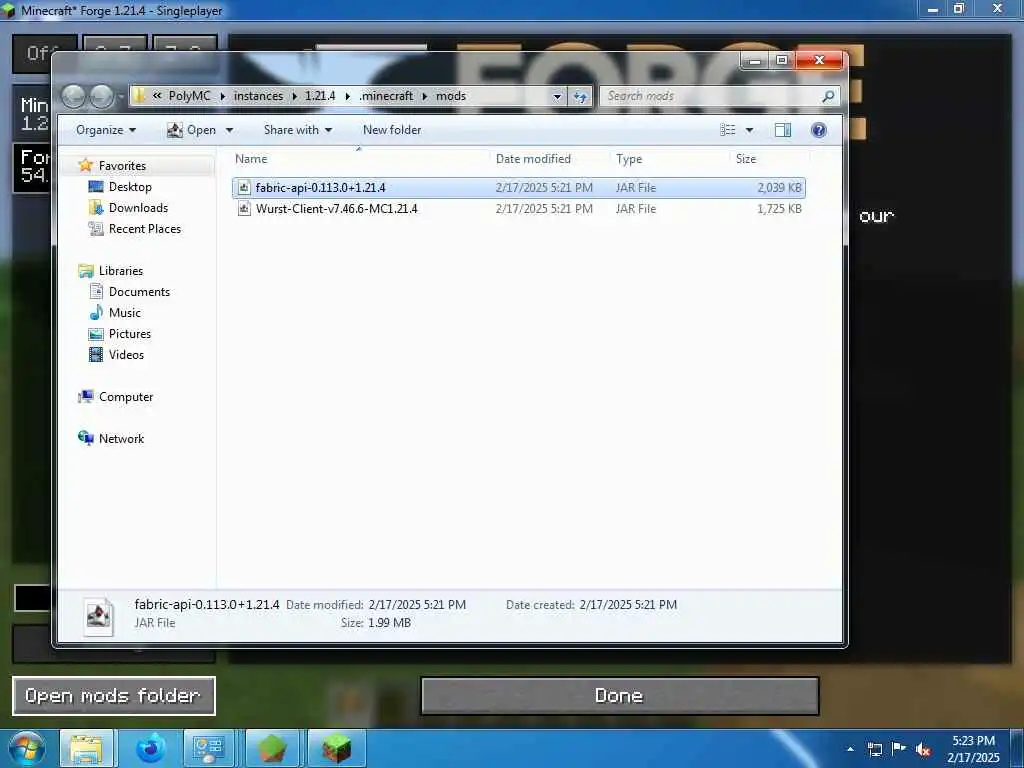Click the Recent Places icon

point(95,229)
